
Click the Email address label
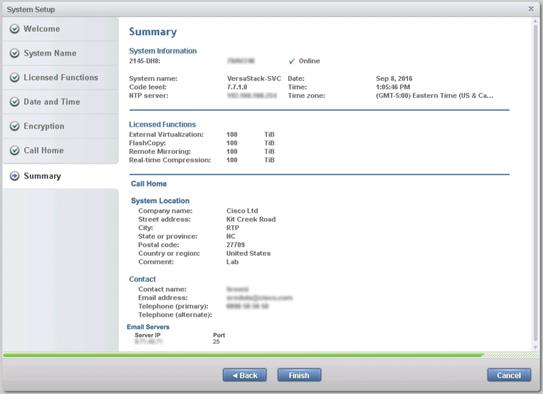(163, 298)
